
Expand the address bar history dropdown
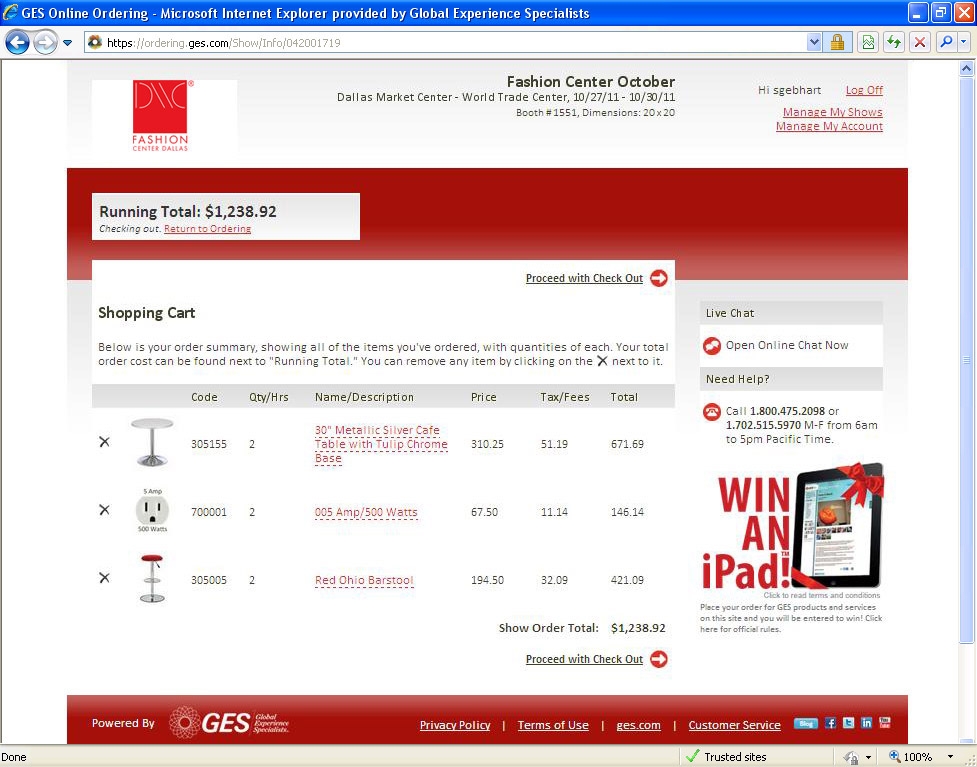click(814, 42)
